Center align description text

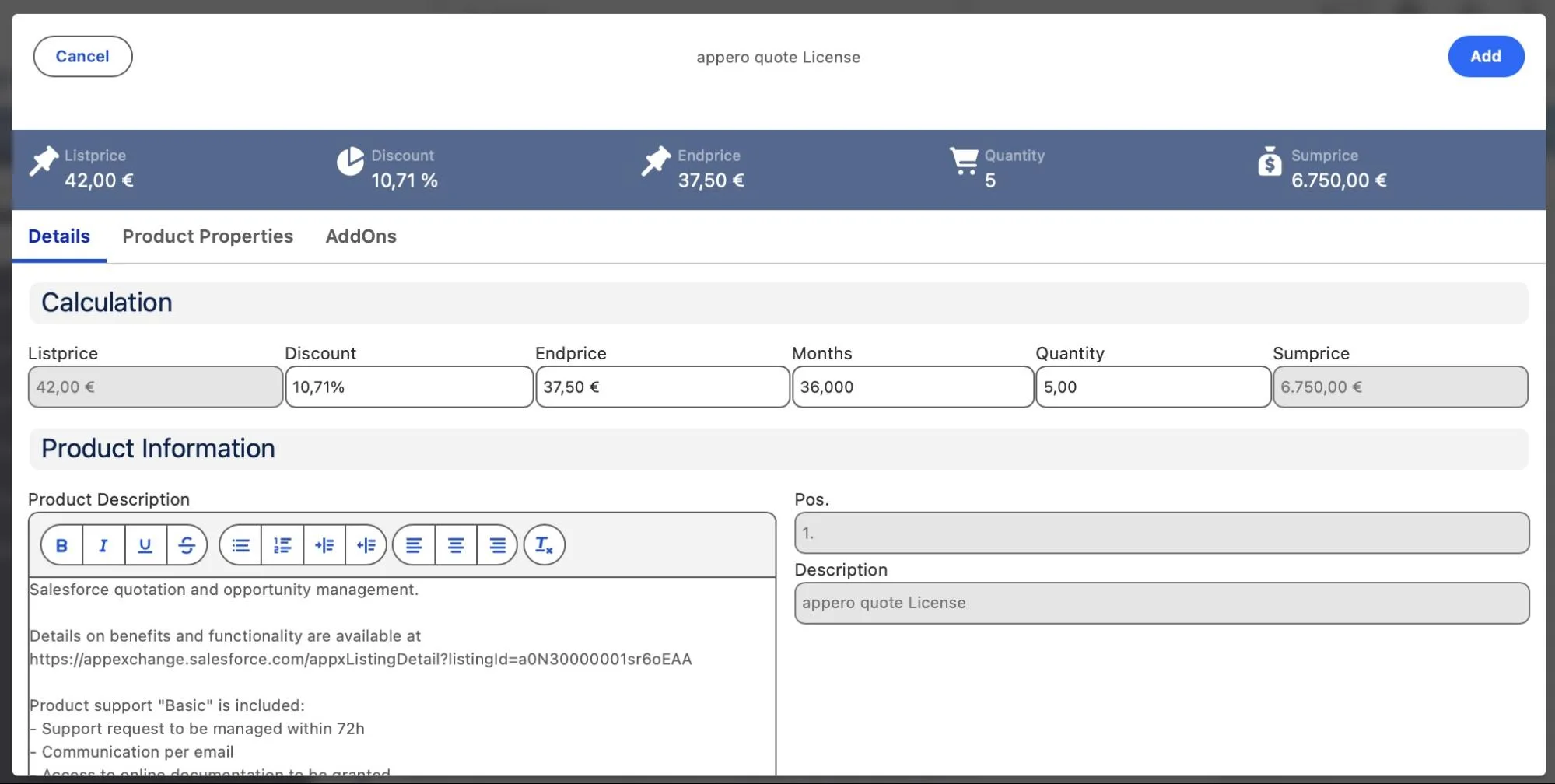coord(456,545)
